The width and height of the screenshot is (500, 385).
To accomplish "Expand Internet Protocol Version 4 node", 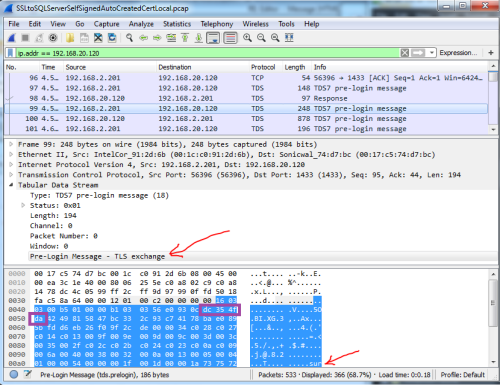I will coord(11,165).
